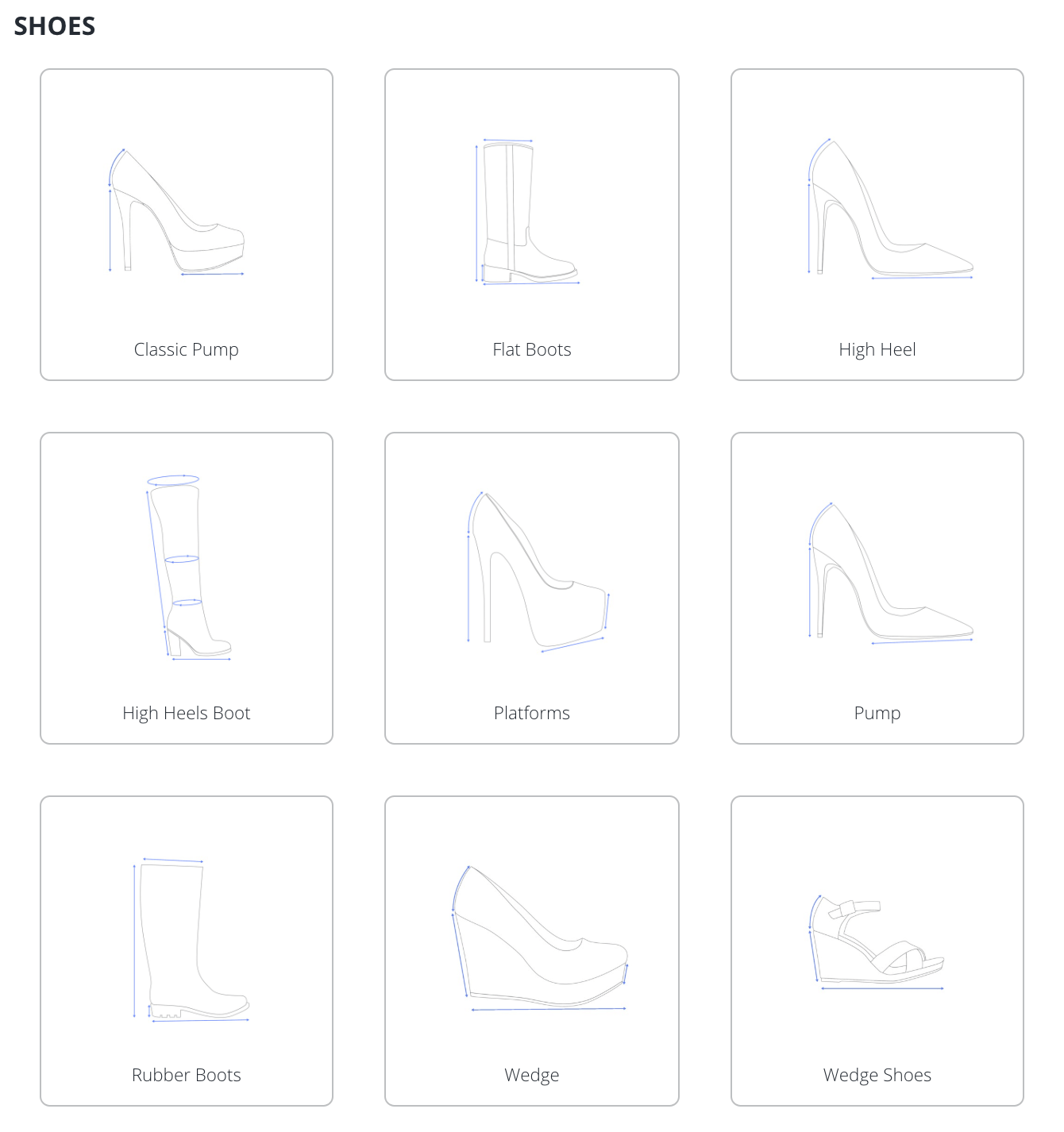This screenshot has width=1064, height=1132.
Task: Choose the Wedge shoe illustration
Action: point(540,938)
